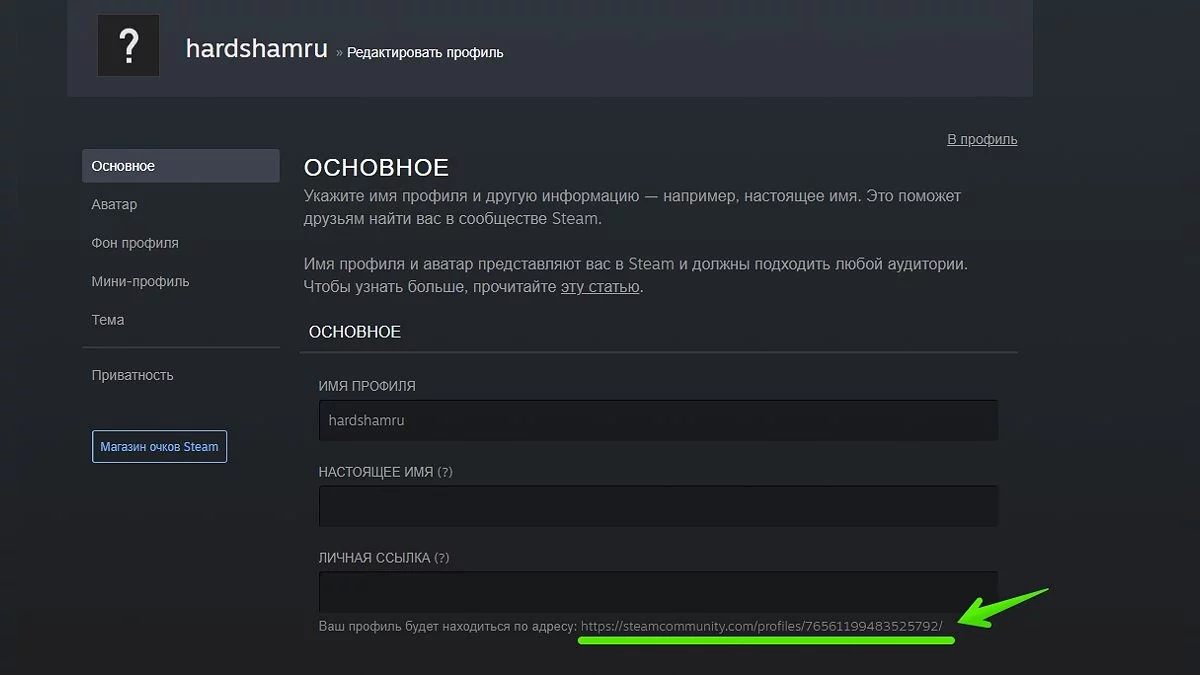Image resolution: width=1200 pixels, height=675 pixels.
Task: Switch to Фон профиля section
Action: point(135,243)
